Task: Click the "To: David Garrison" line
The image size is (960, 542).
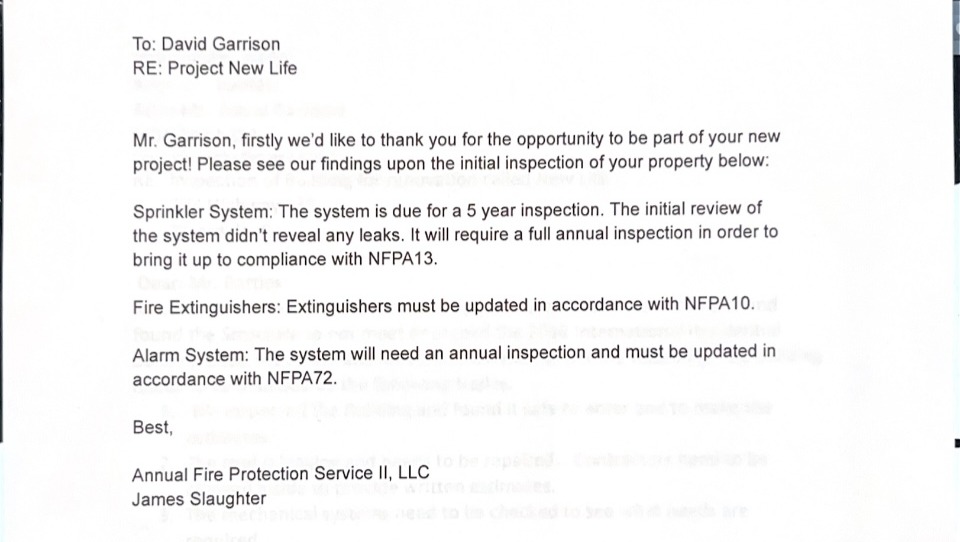Action: (206, 44)
